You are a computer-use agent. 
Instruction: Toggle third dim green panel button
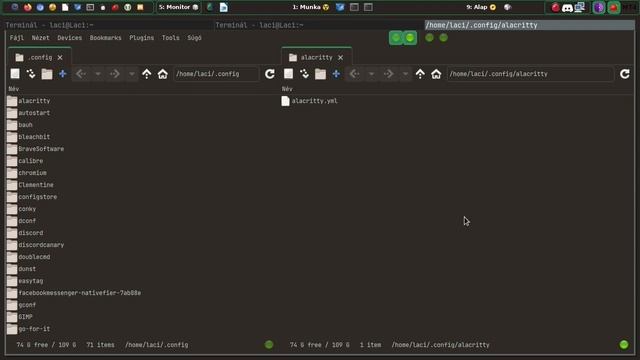pyautogui.click(x=429, y=38)
